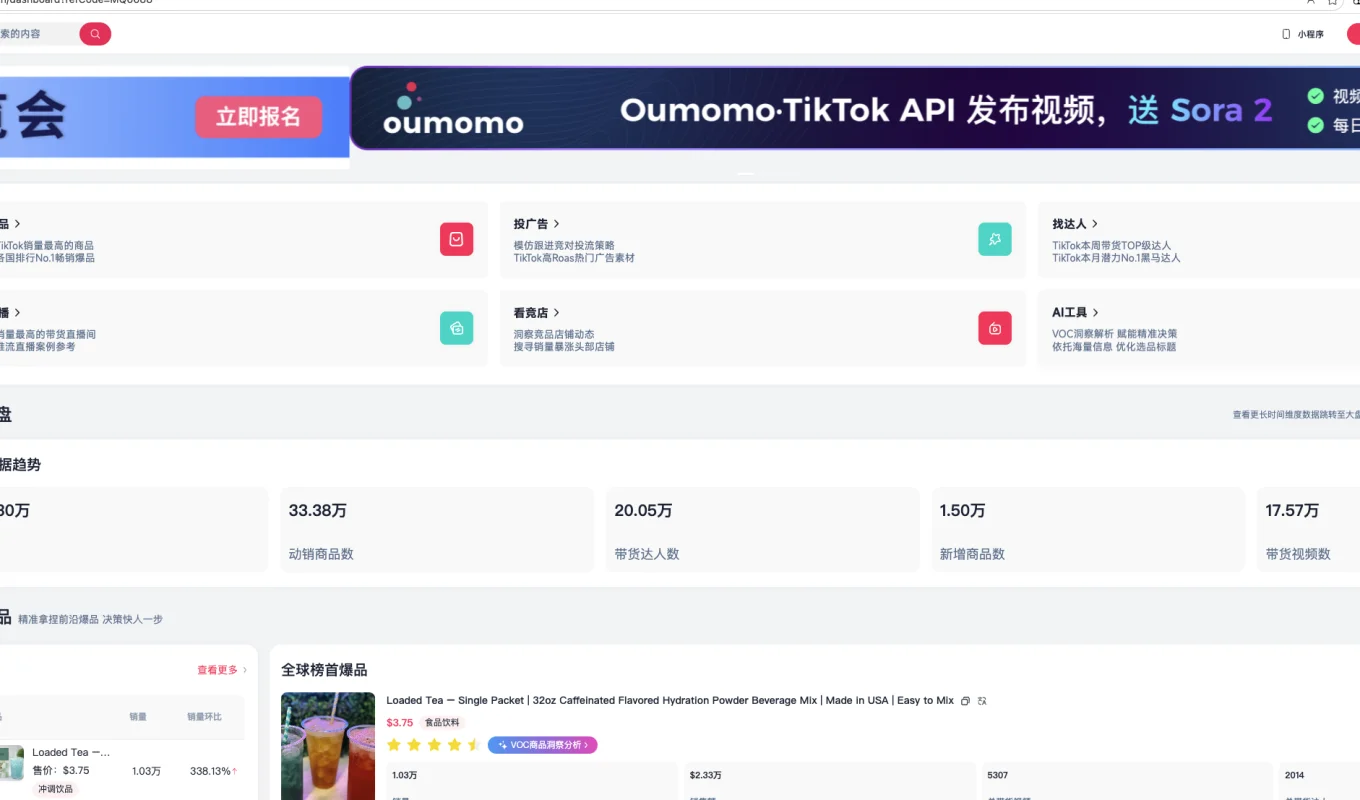The image size is (1360, 800).
Task: Expand the 找达人 chevron arrow
Action: click(1095, 224)
